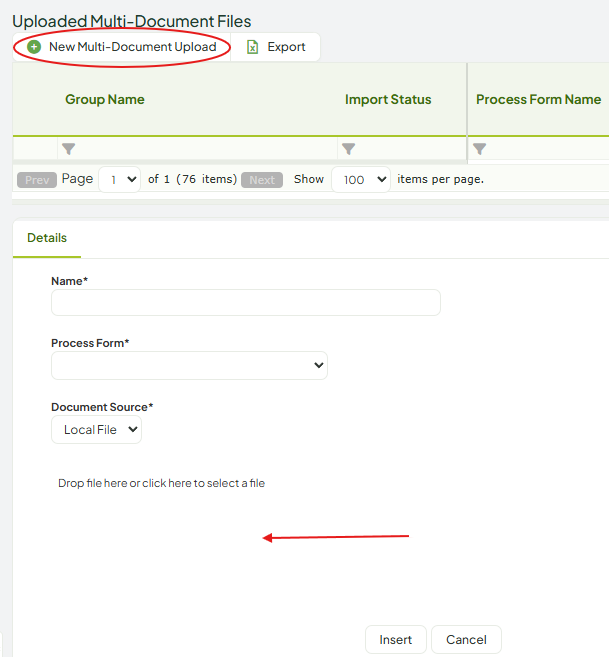Click the drop file area to select file
Screen dimensions: 609x657
161,483
